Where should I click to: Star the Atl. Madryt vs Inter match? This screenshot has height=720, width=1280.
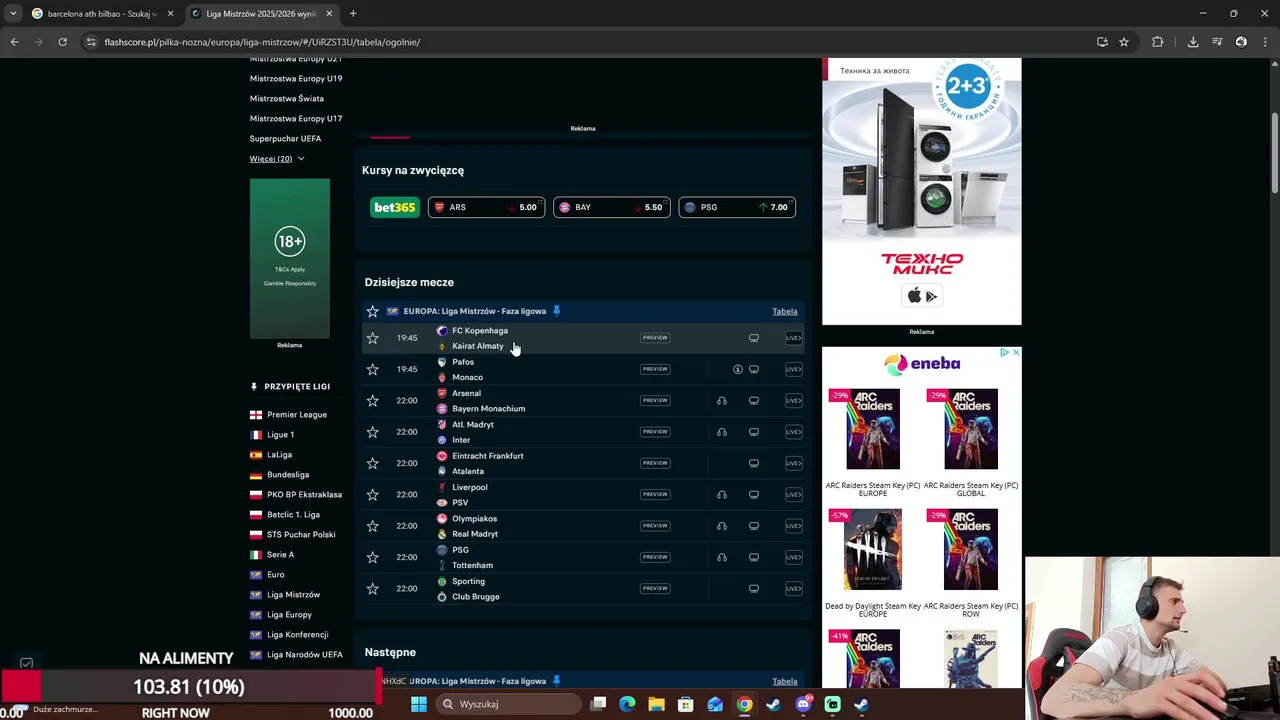pos(372,432)
